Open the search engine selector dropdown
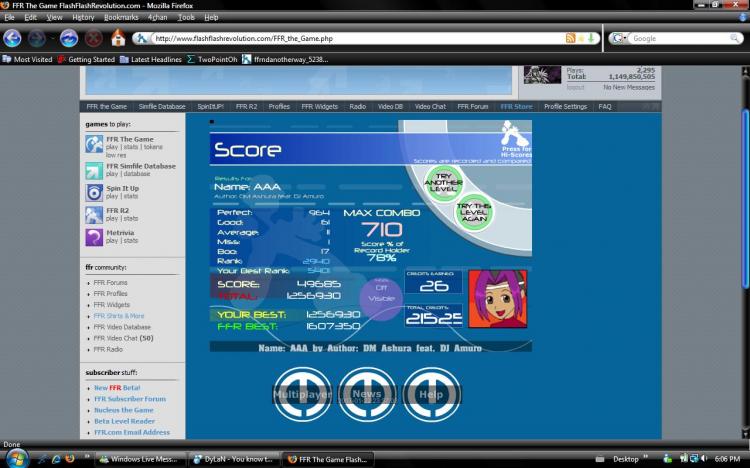This screenshot has width=750, height=468. point(619,38)
